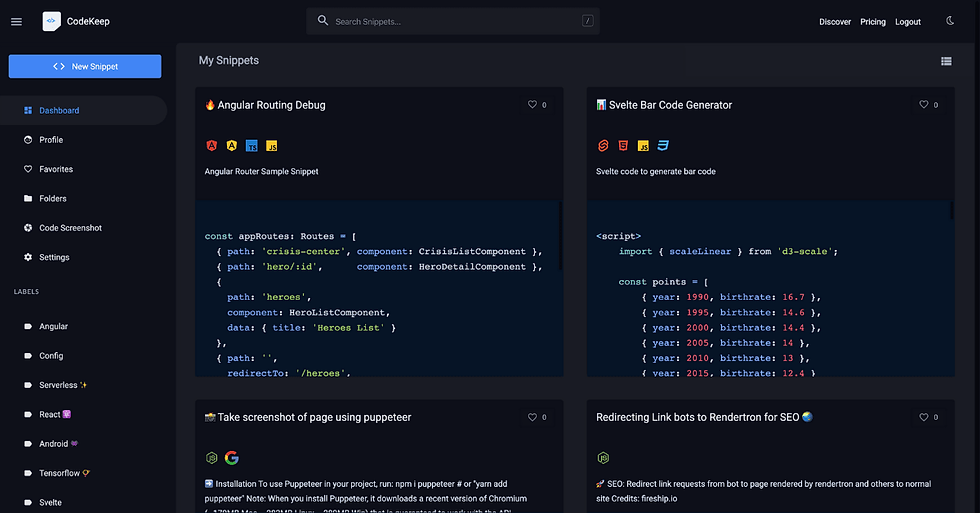The width and height of the screenshot is (980, 513).
Task: Click 'Svelte code to generate bar code' text
Action: pos(656,171)
